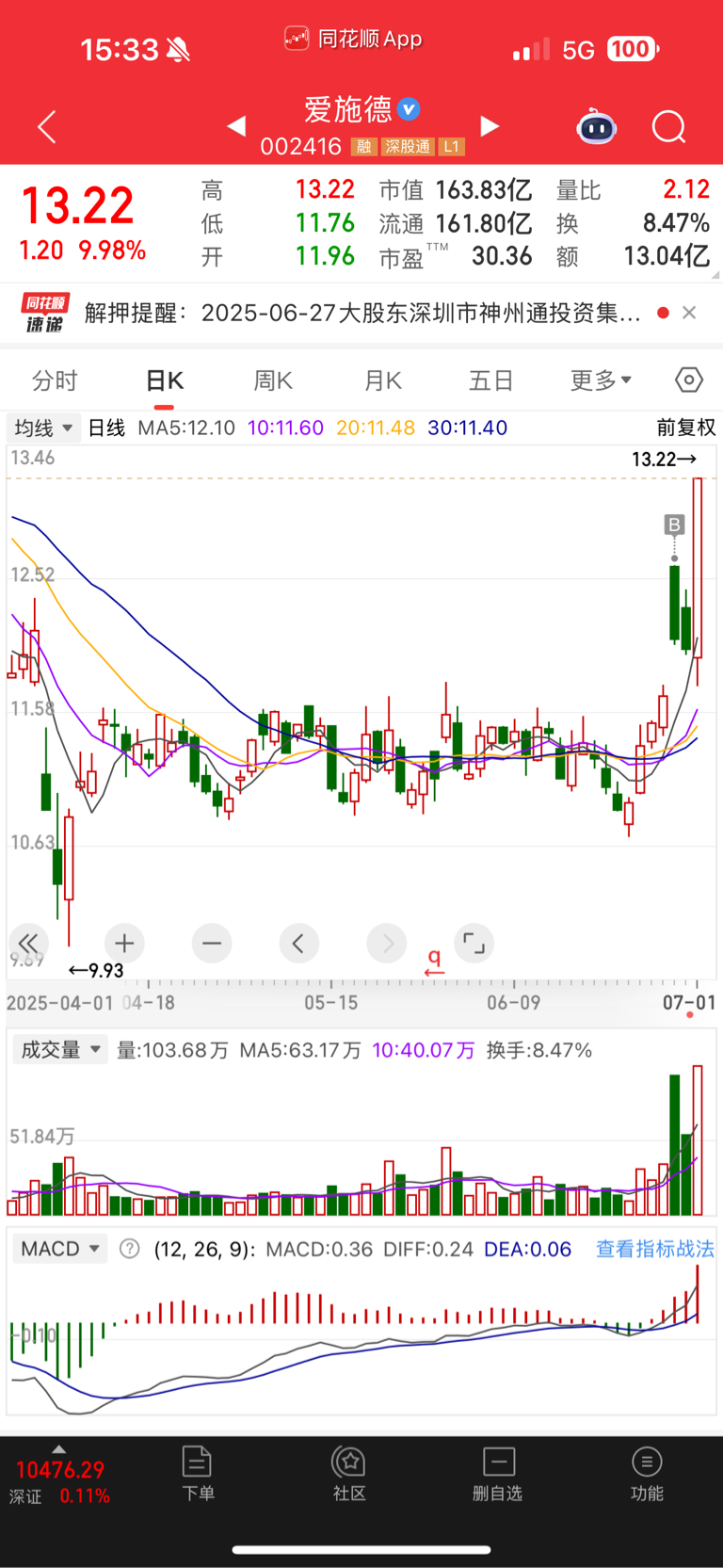Tap the 量:103.68万 volume label
The width and height of the screenshot is (723, 1568).
[x=172, y=1050]
